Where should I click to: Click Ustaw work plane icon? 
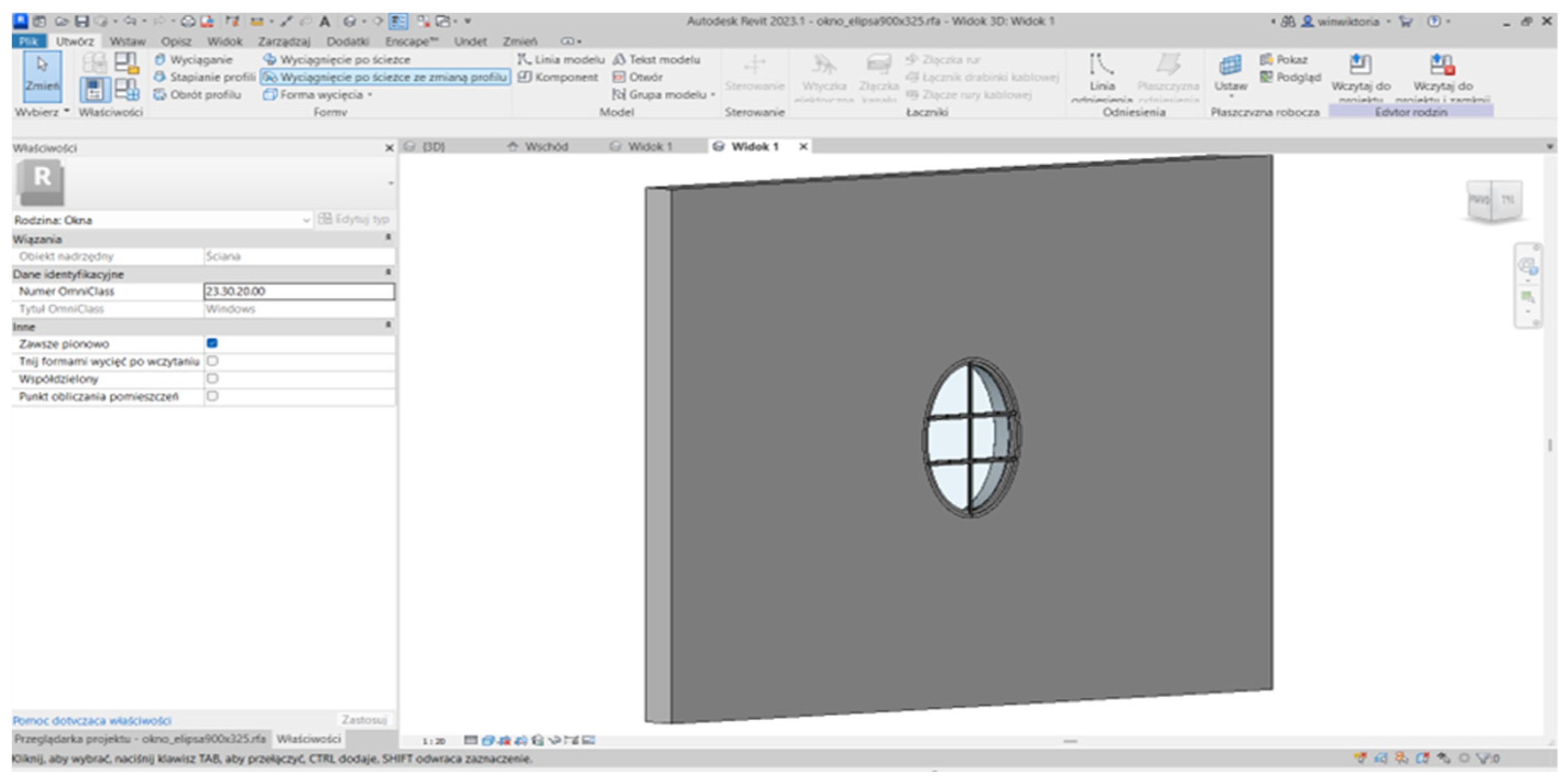point(1230,66)
